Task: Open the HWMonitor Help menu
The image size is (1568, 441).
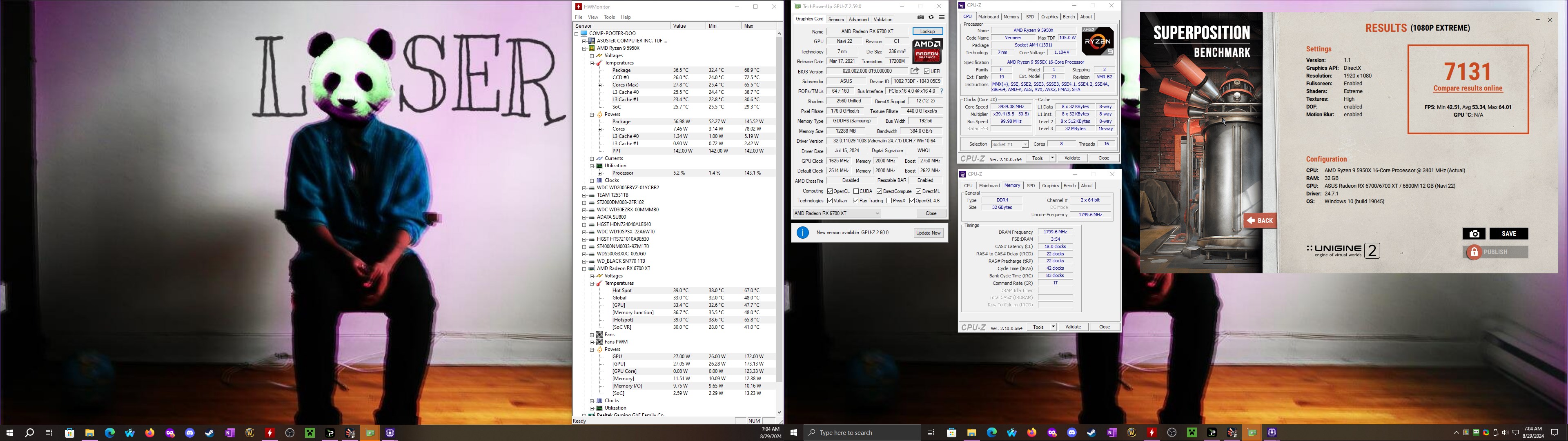Action: 625,17
